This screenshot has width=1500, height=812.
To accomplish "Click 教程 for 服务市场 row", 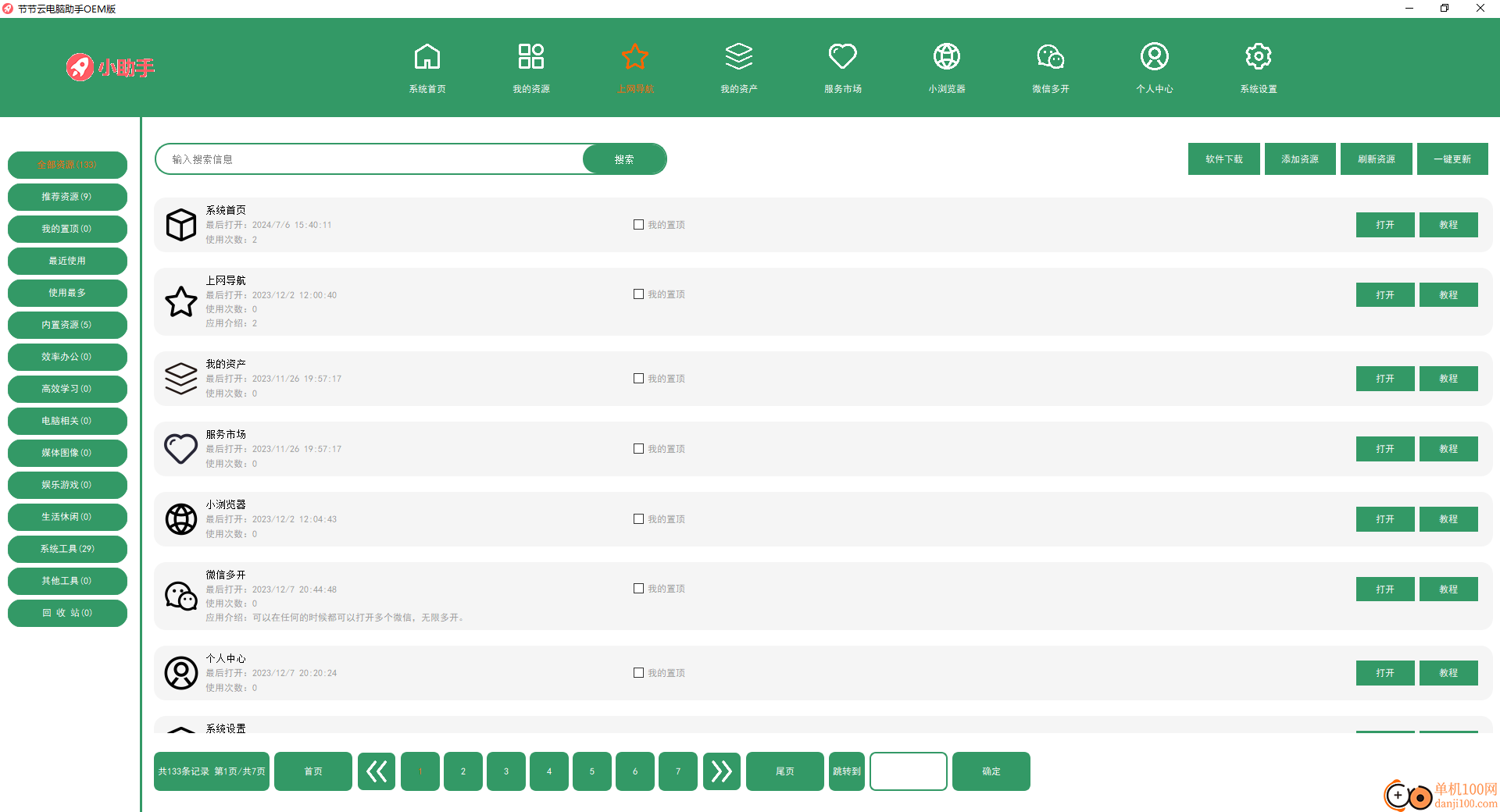I will (x=1448, y=449).
